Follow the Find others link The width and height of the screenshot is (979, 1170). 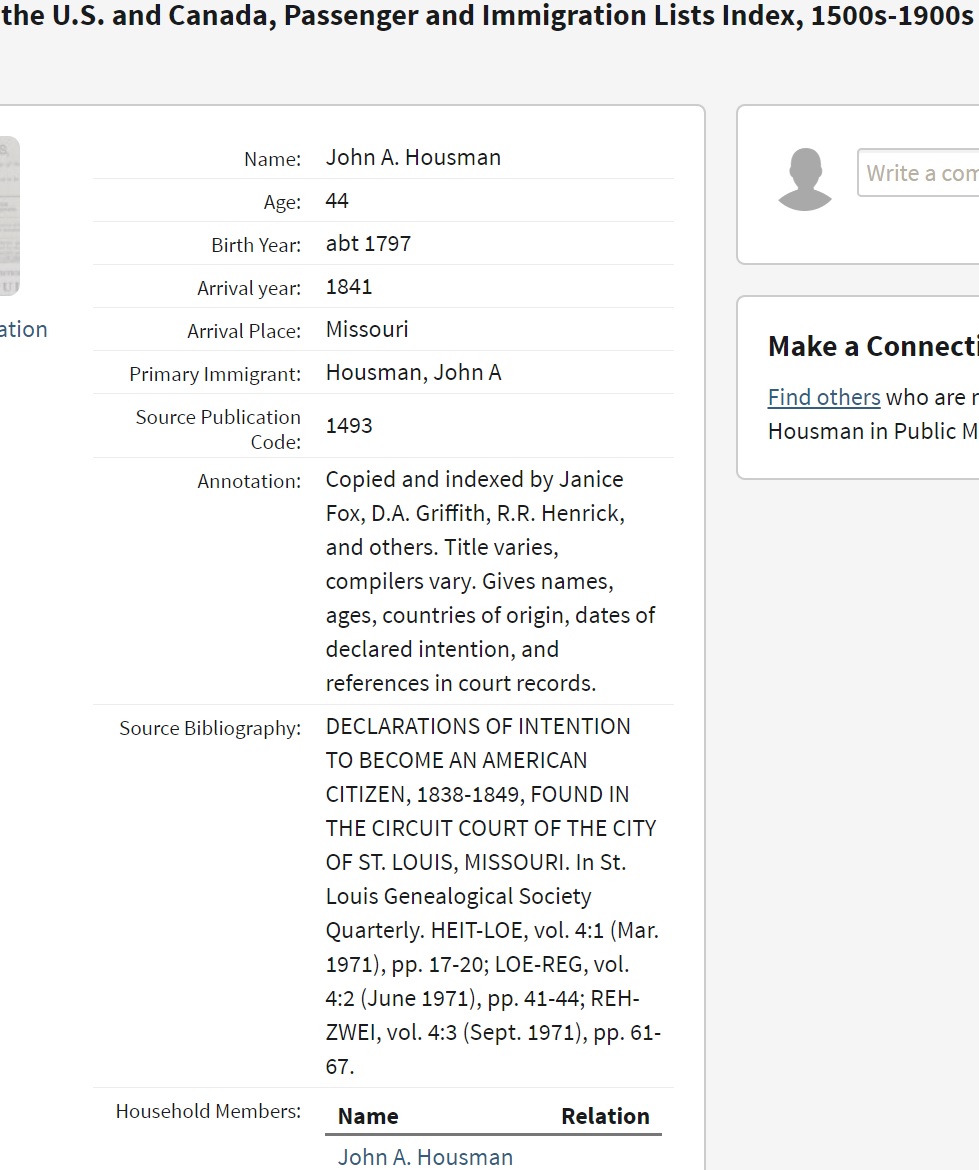pyautogui.click(x=823, y=397)
